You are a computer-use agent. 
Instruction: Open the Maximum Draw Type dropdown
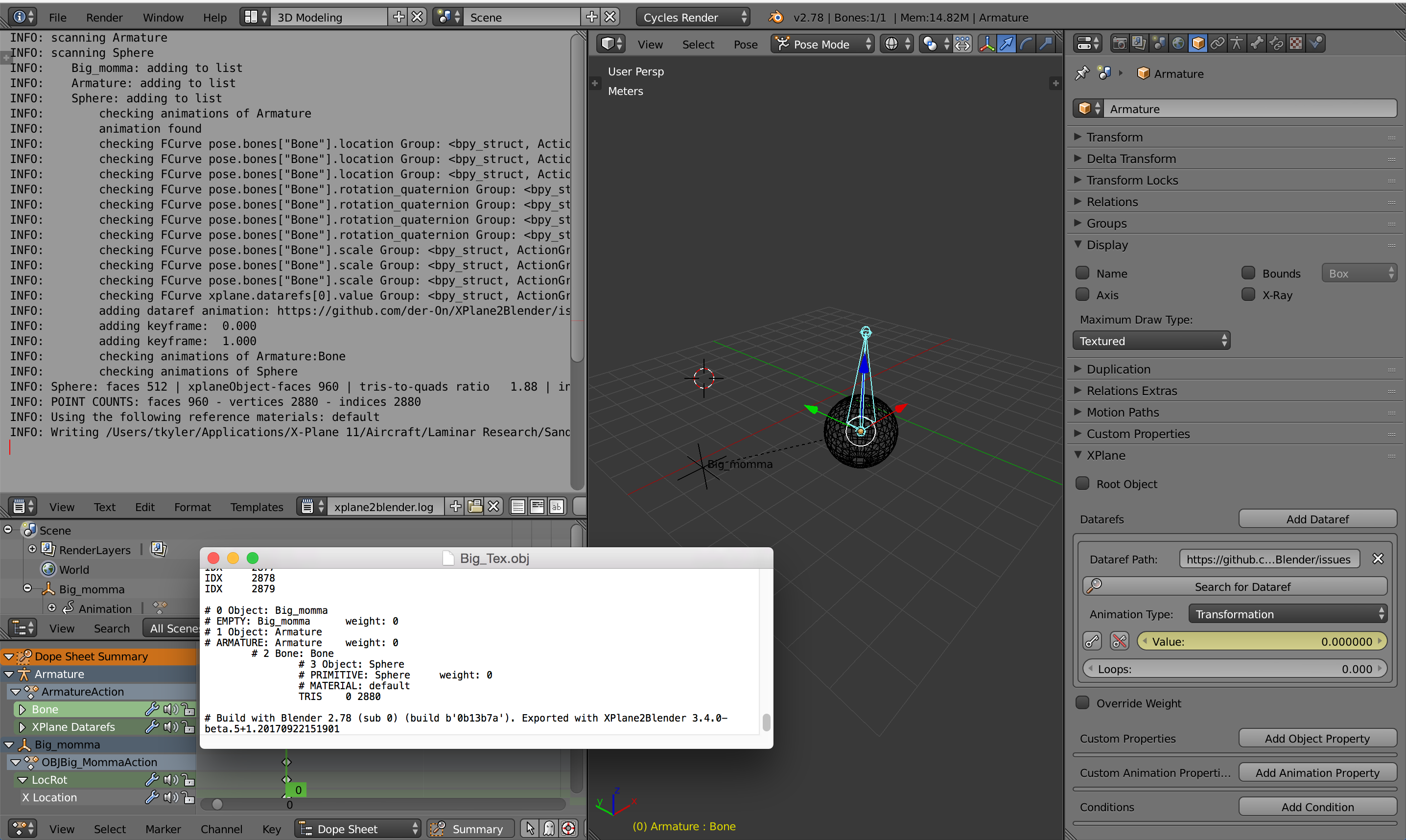point(1151,340)
